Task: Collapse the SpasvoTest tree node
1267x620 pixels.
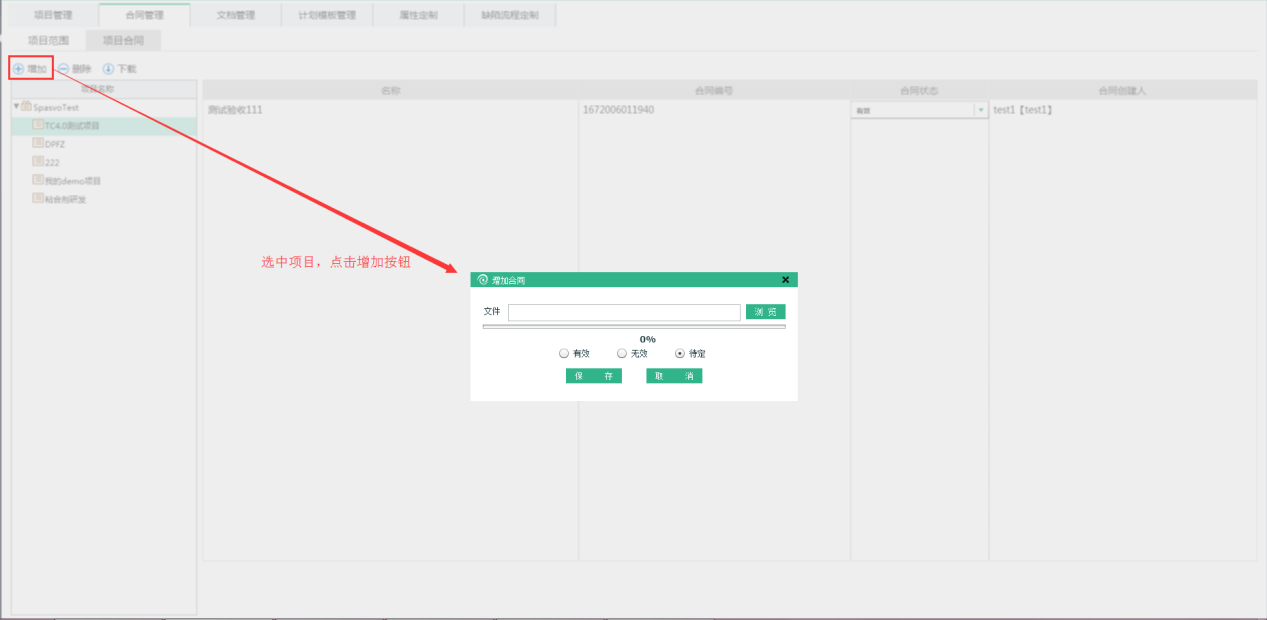Action: click(16, 106)
